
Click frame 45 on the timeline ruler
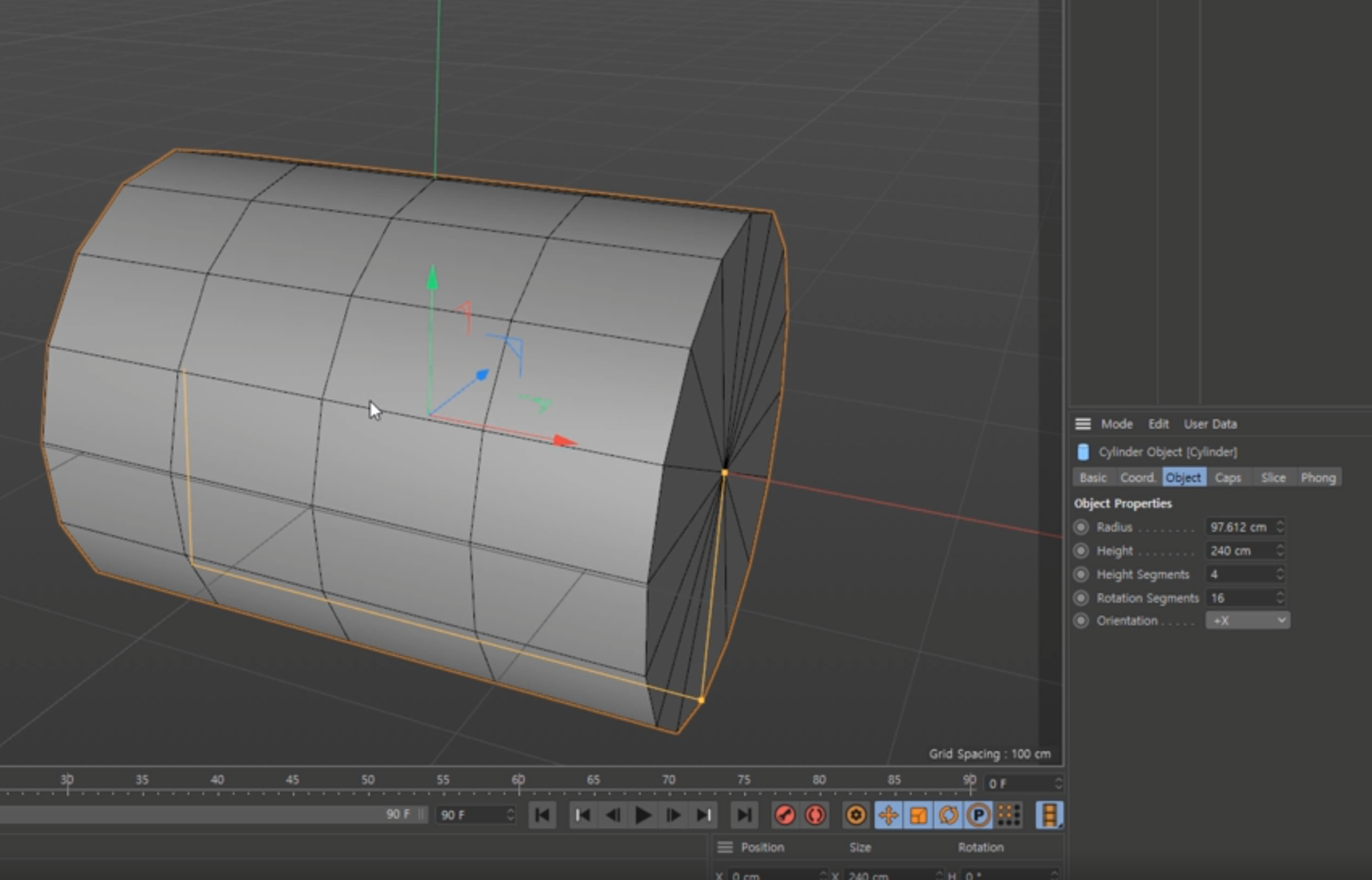(292, 780)
